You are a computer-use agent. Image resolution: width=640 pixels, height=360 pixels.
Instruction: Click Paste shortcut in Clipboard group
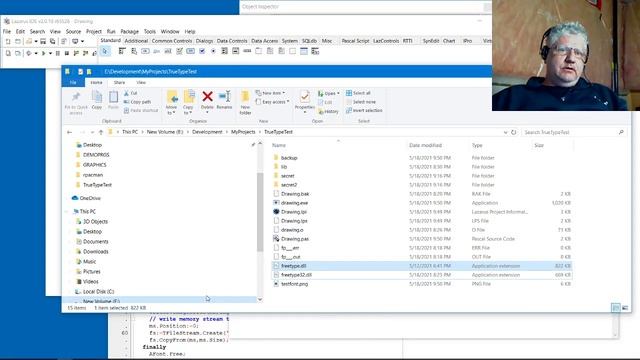[x=141, y=110]
